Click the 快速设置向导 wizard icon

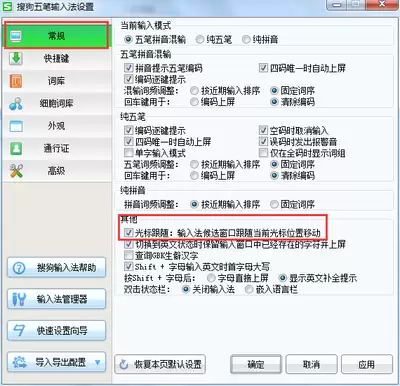(19, 330)
